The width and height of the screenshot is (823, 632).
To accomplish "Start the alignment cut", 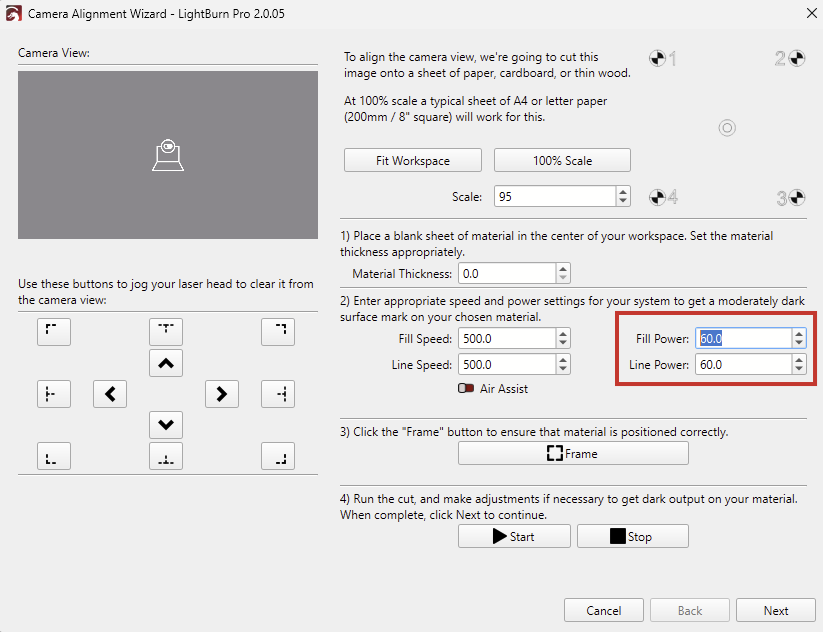I will [x=513, y=536].
